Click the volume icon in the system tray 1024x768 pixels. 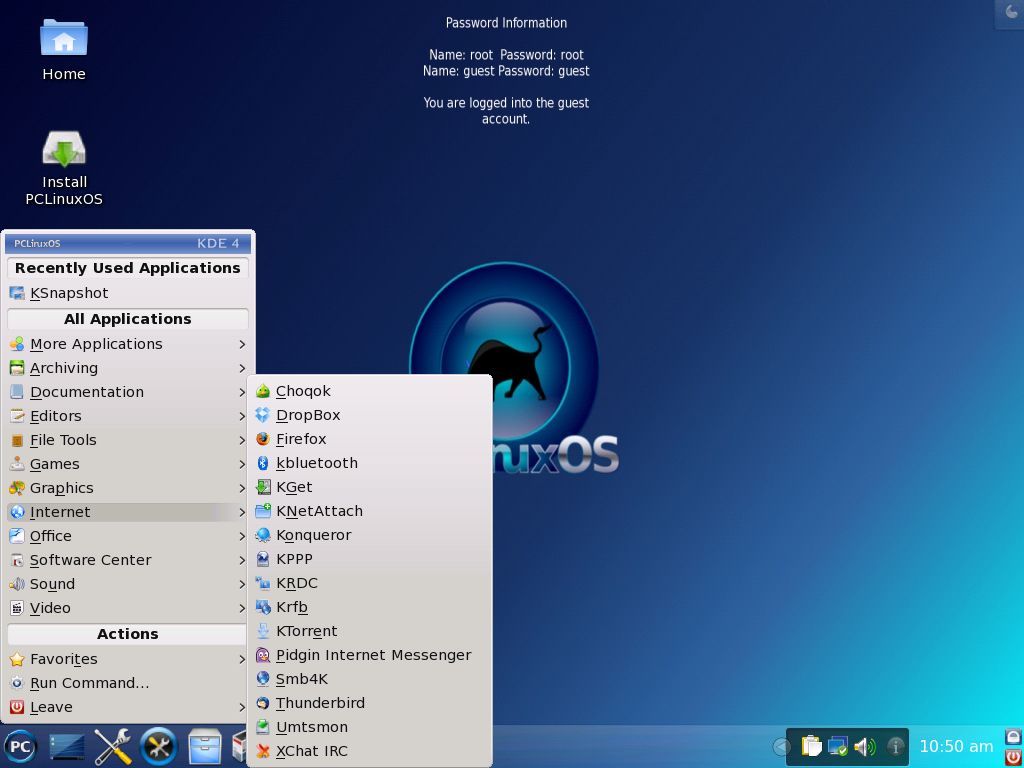(864, 746)
